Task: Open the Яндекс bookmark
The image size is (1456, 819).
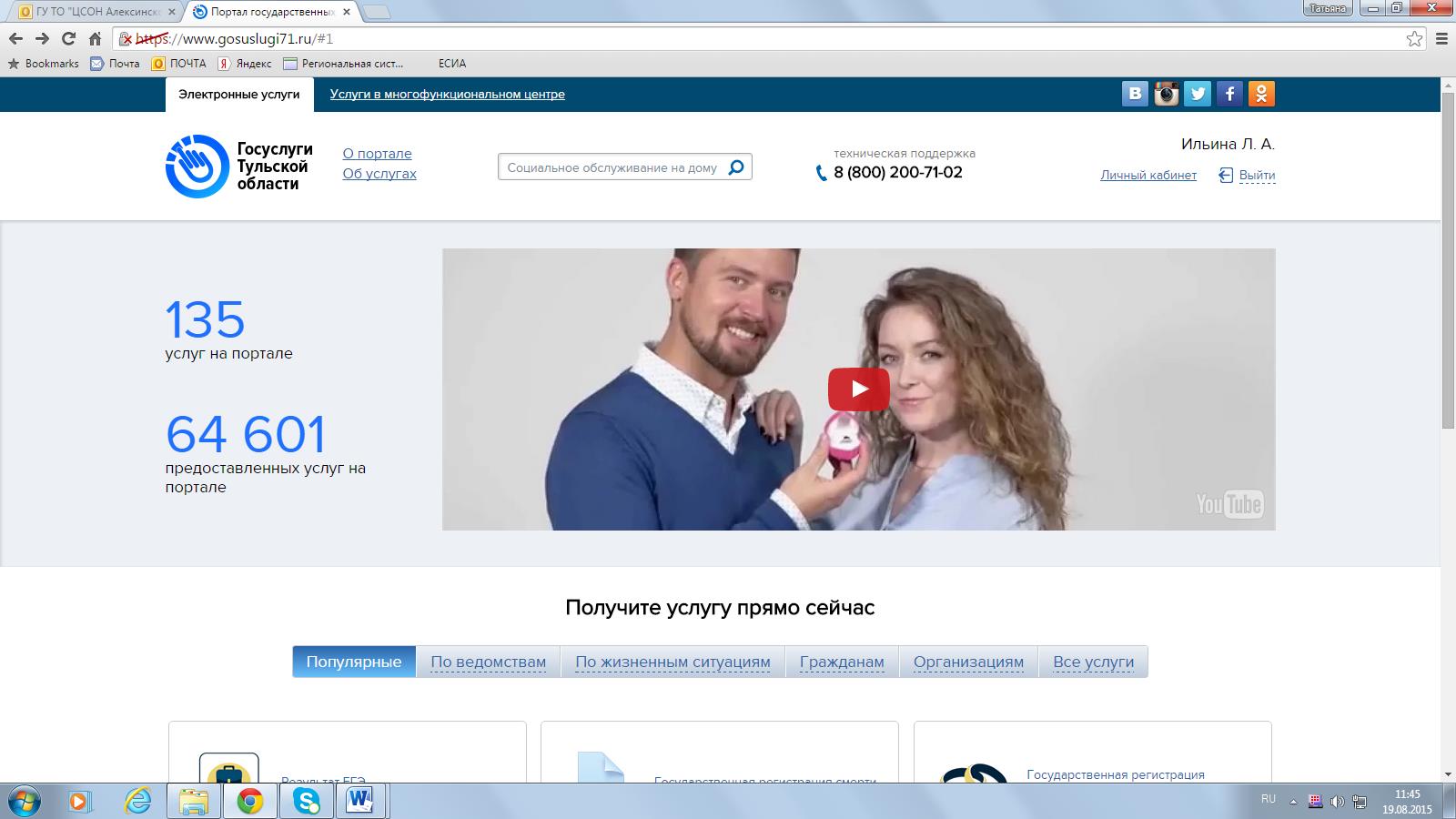Action: tap(244, 64)
